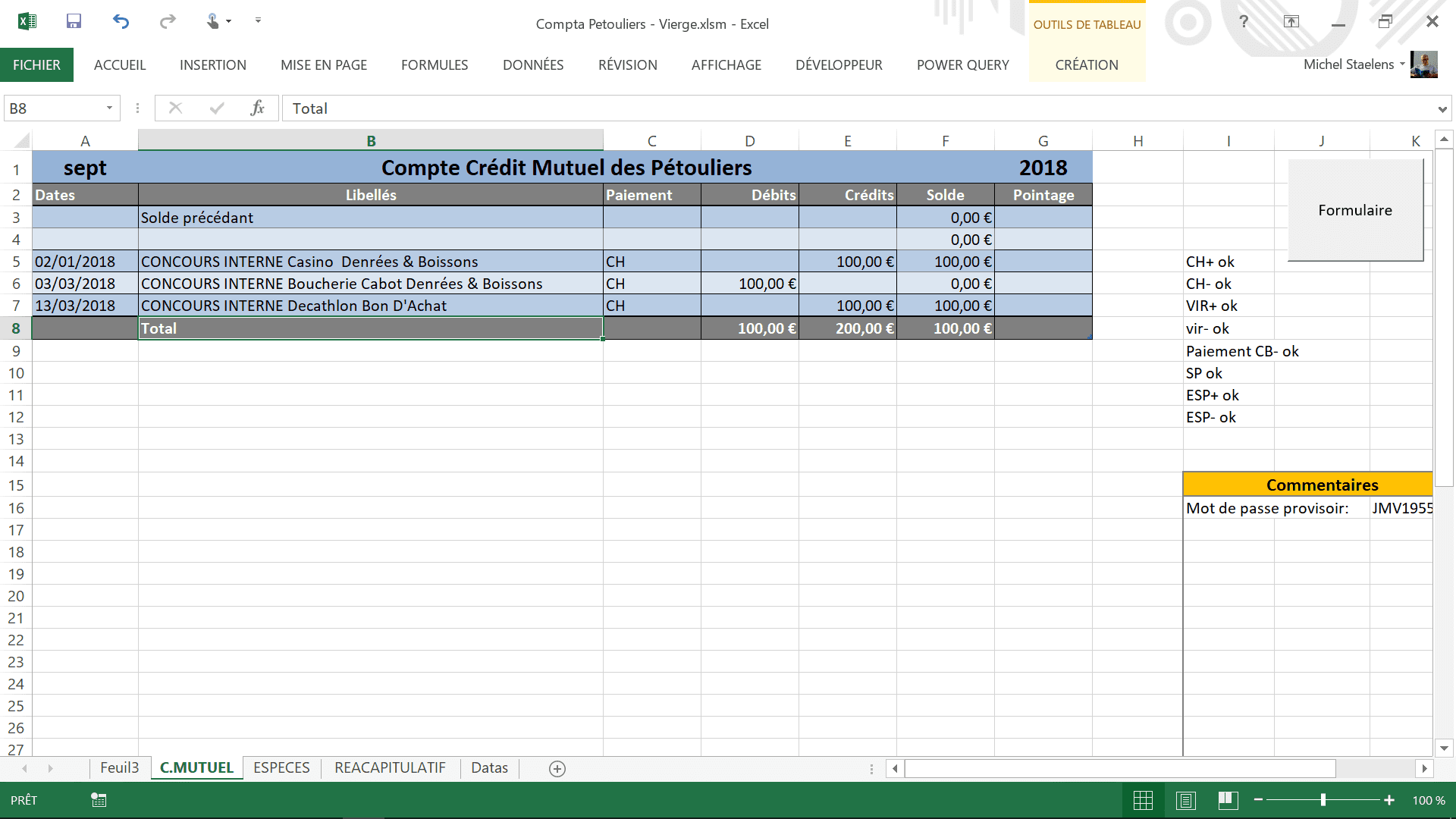Click the zoom slider handle
The width and height of the screenshot is (1456, 819).
[x=1323, y=800]
